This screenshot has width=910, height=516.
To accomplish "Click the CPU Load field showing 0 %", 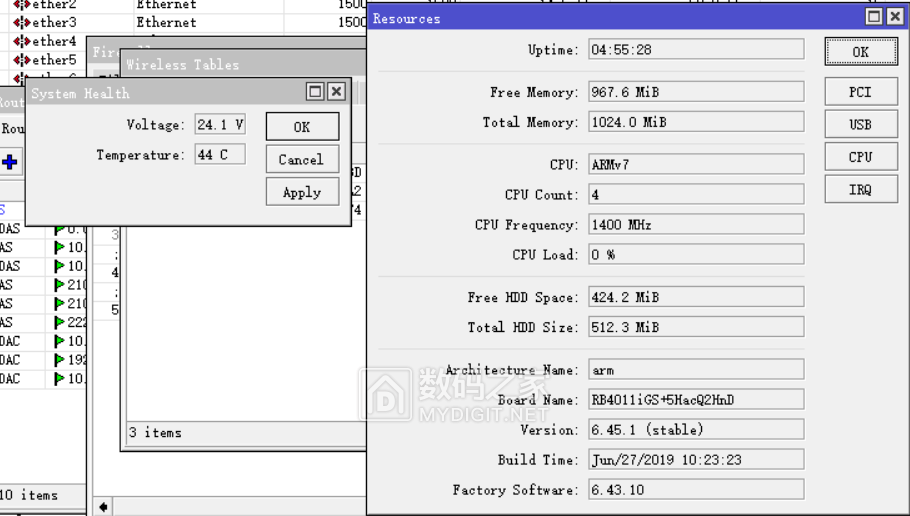I will tap(696, 254).
